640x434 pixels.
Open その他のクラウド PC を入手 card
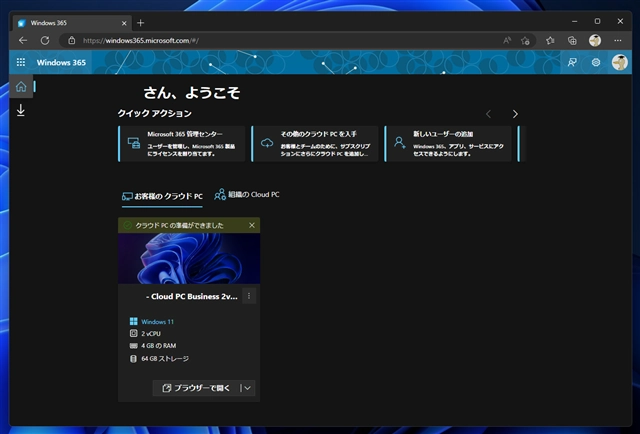tap(315, 144)
